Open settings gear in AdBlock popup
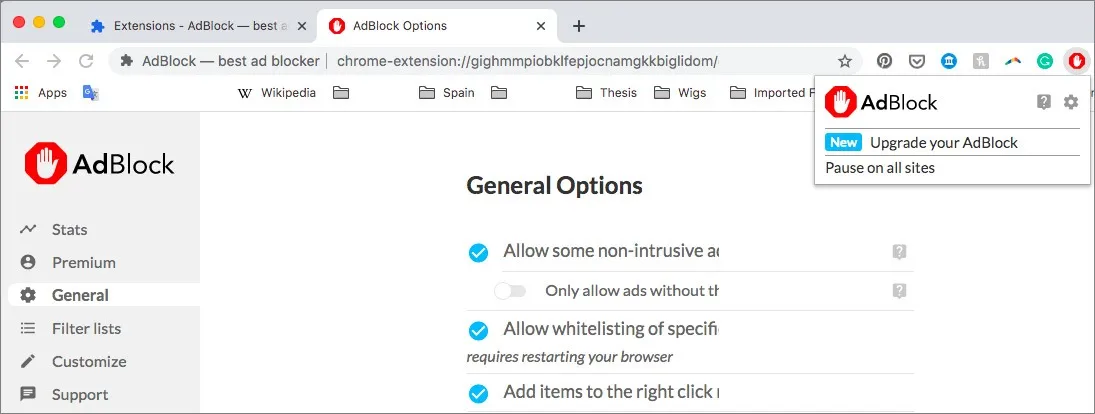1095x414 pixels. coord(1071,102)
